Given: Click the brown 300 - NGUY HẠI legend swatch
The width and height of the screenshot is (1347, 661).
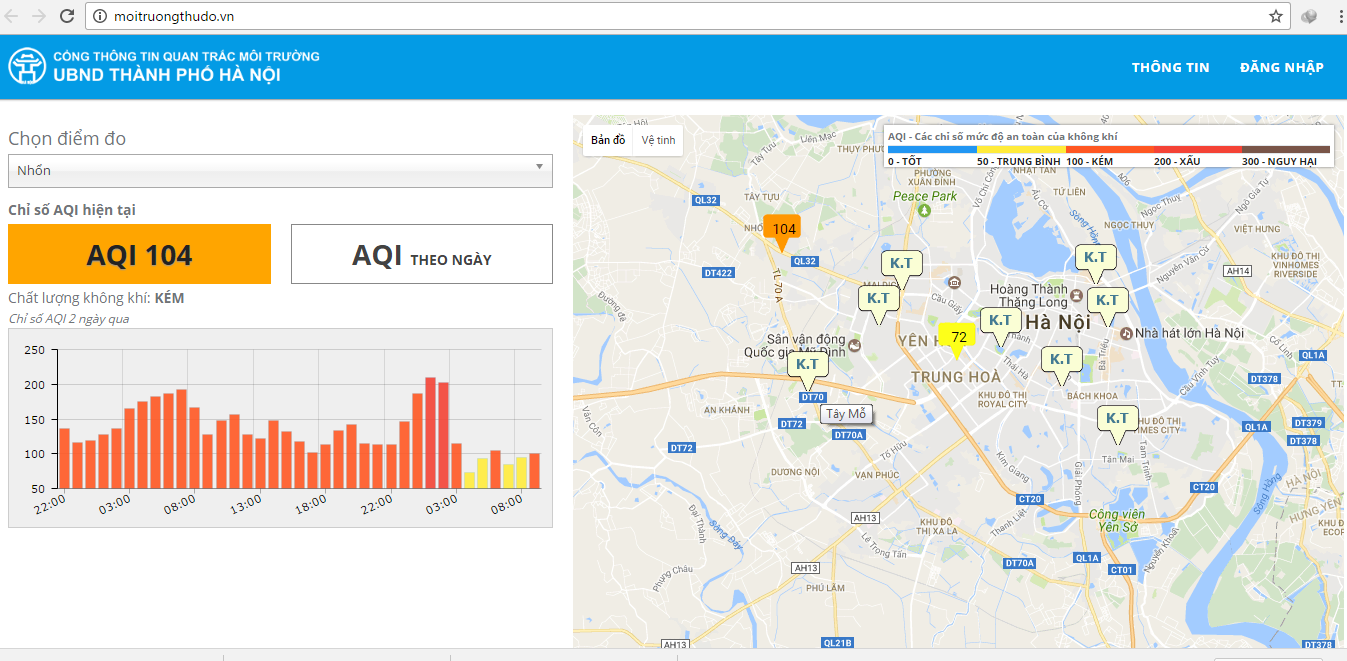Looking at the screenshot, I should [x=1286, y=149].
